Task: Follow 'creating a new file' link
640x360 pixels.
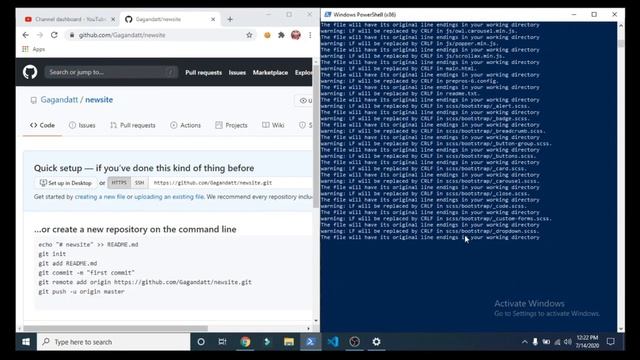Action: 100,197
